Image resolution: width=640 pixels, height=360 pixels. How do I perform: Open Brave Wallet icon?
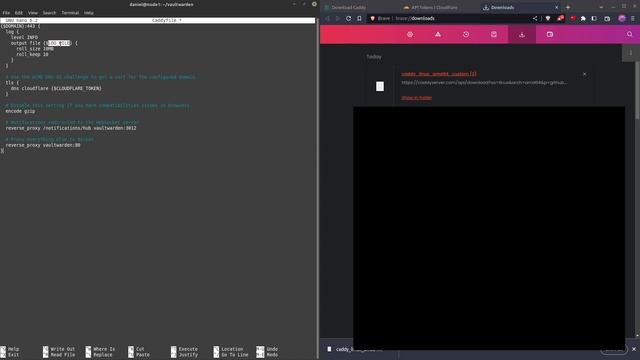click(x=607, y=18)
